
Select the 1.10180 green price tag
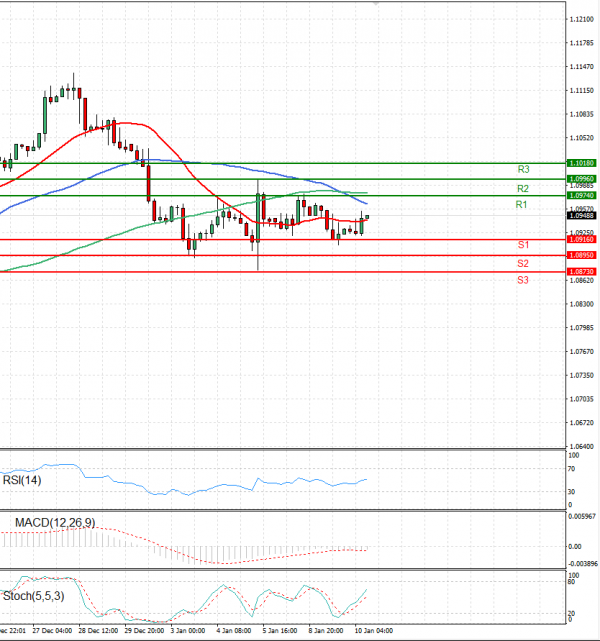coord(581,163)
